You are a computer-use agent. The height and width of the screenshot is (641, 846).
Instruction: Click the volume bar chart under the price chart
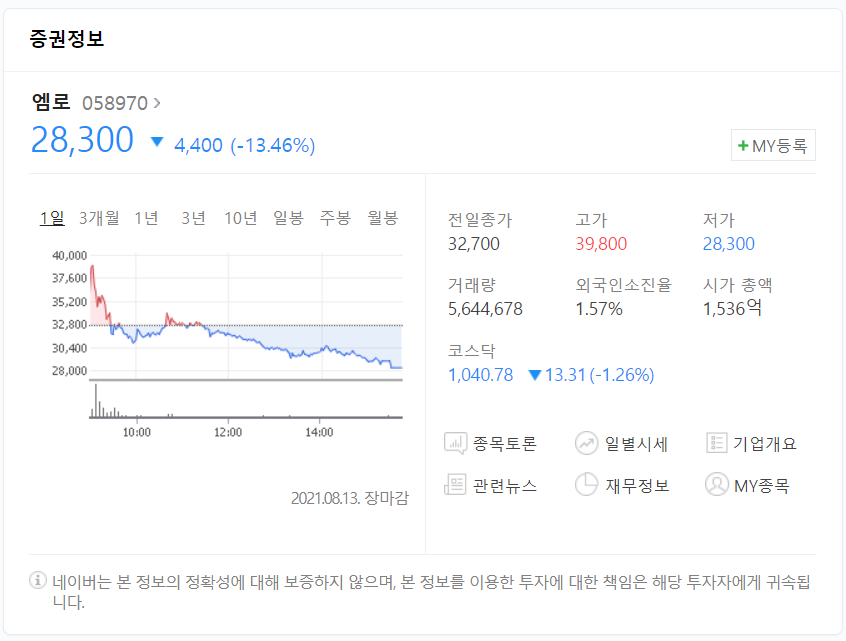(x=246, y=400)
